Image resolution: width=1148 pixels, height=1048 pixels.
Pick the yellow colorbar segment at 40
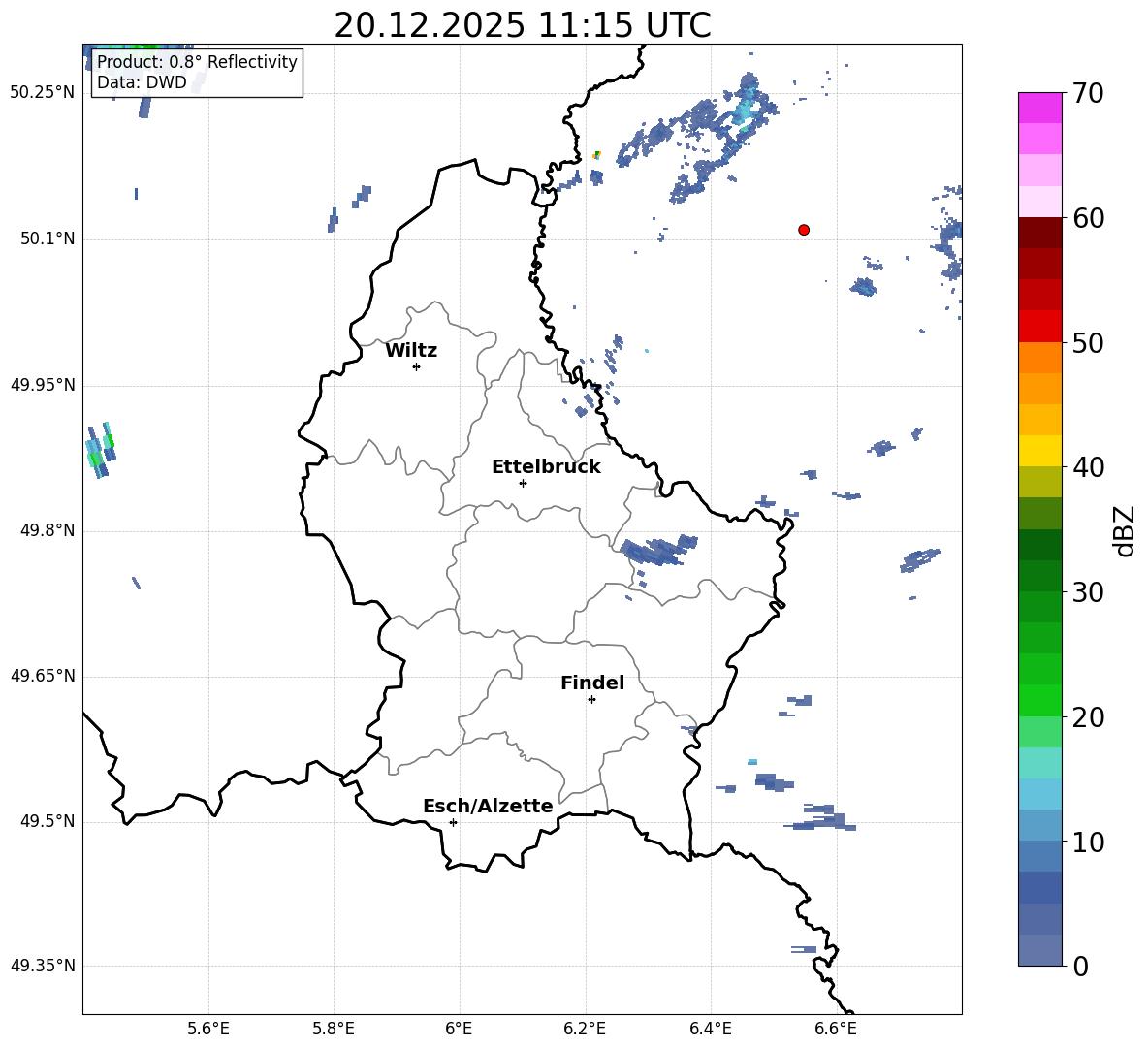1039,451
